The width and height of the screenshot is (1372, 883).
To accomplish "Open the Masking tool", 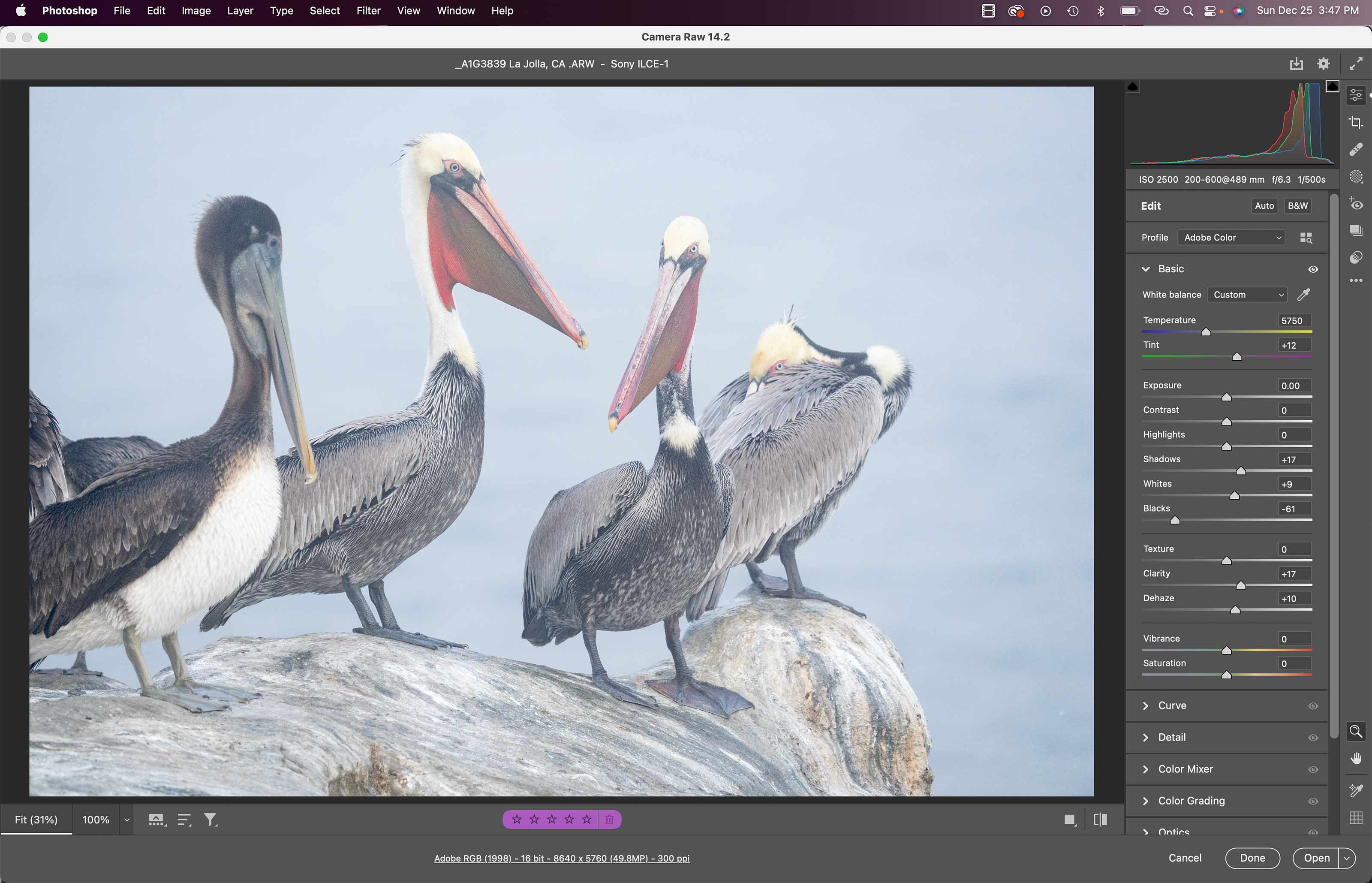I will (x=1355, y=177).
